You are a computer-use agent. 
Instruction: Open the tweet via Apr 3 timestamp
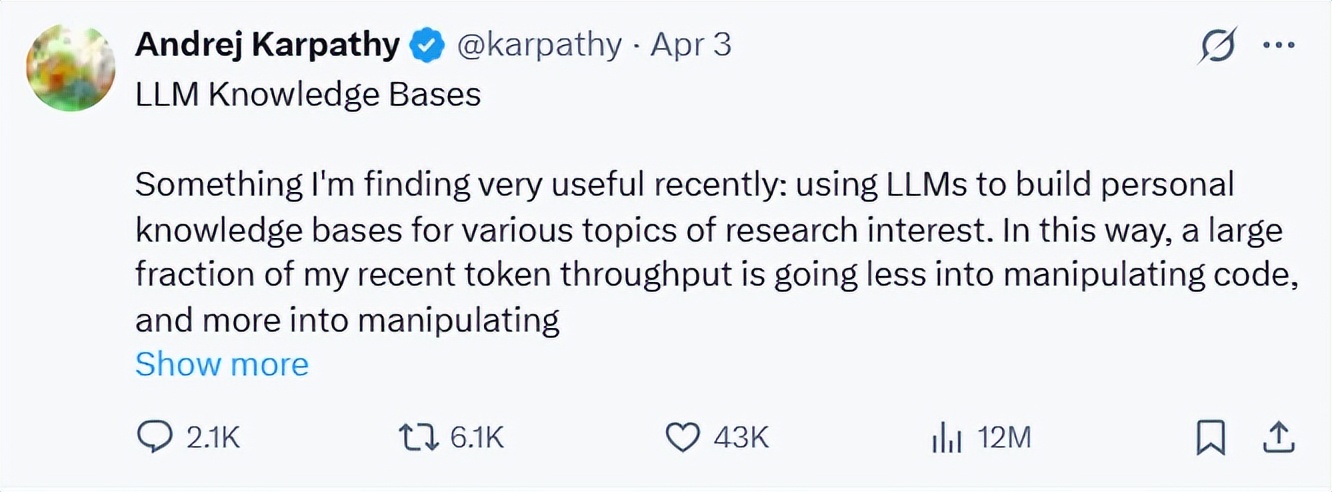pos(691,45)
